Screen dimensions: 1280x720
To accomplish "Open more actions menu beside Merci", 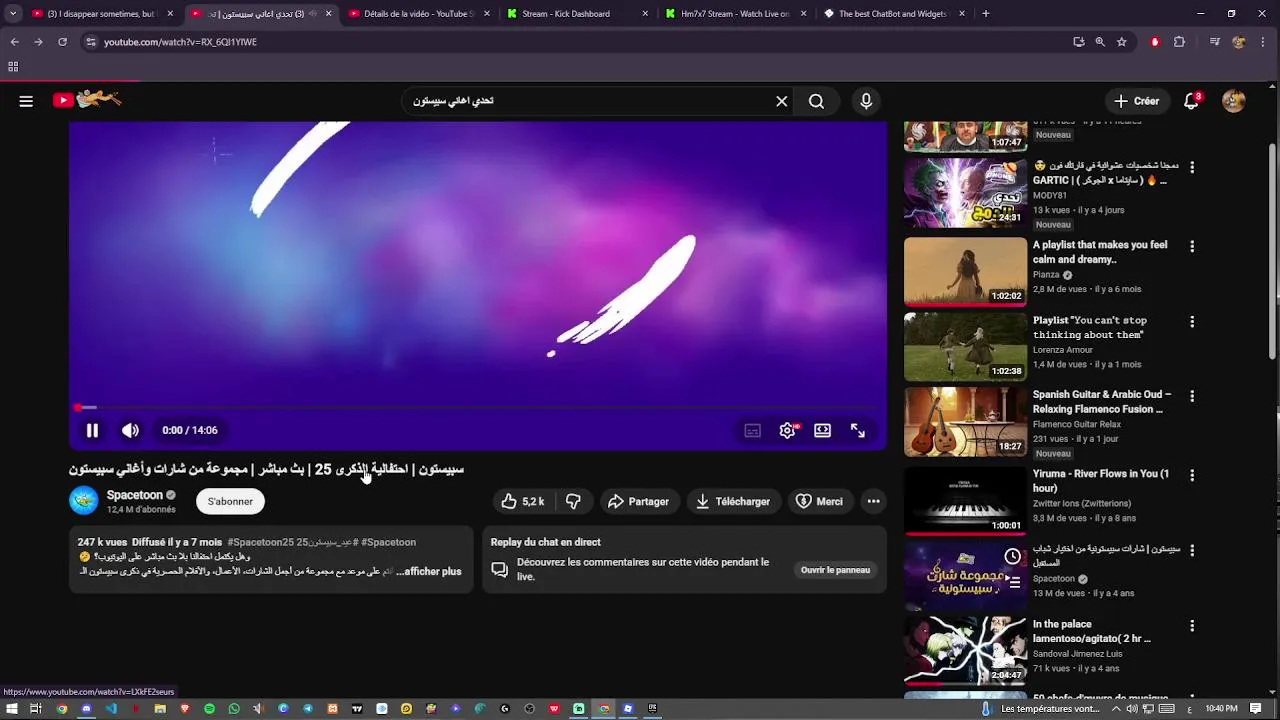I will tap(873, 501).
